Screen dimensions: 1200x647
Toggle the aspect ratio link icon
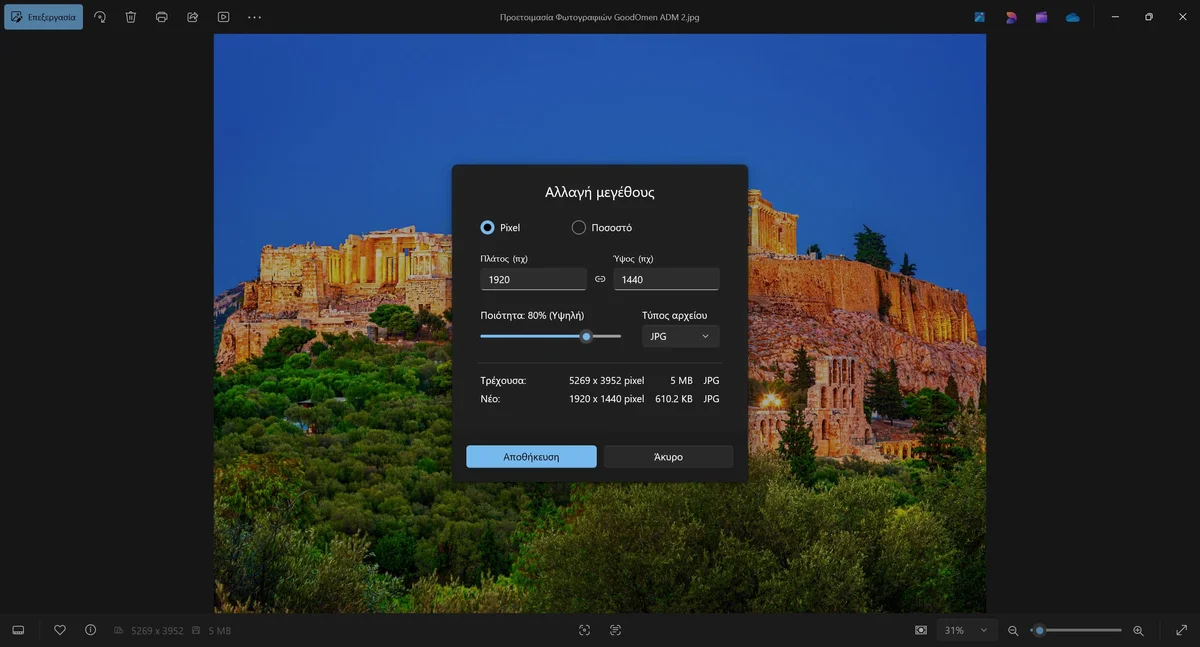tap(600, 279)
